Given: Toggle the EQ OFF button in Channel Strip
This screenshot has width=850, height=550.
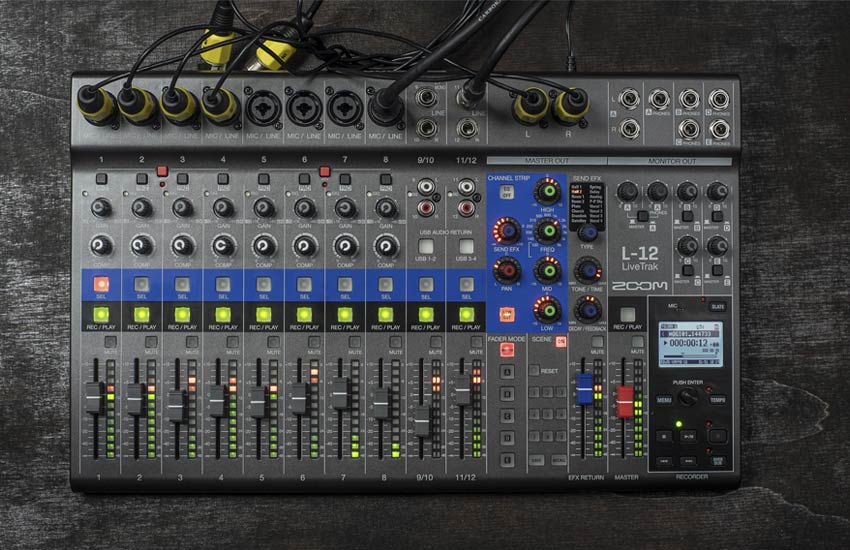Looking at the screenshot, I should (507, 192).
